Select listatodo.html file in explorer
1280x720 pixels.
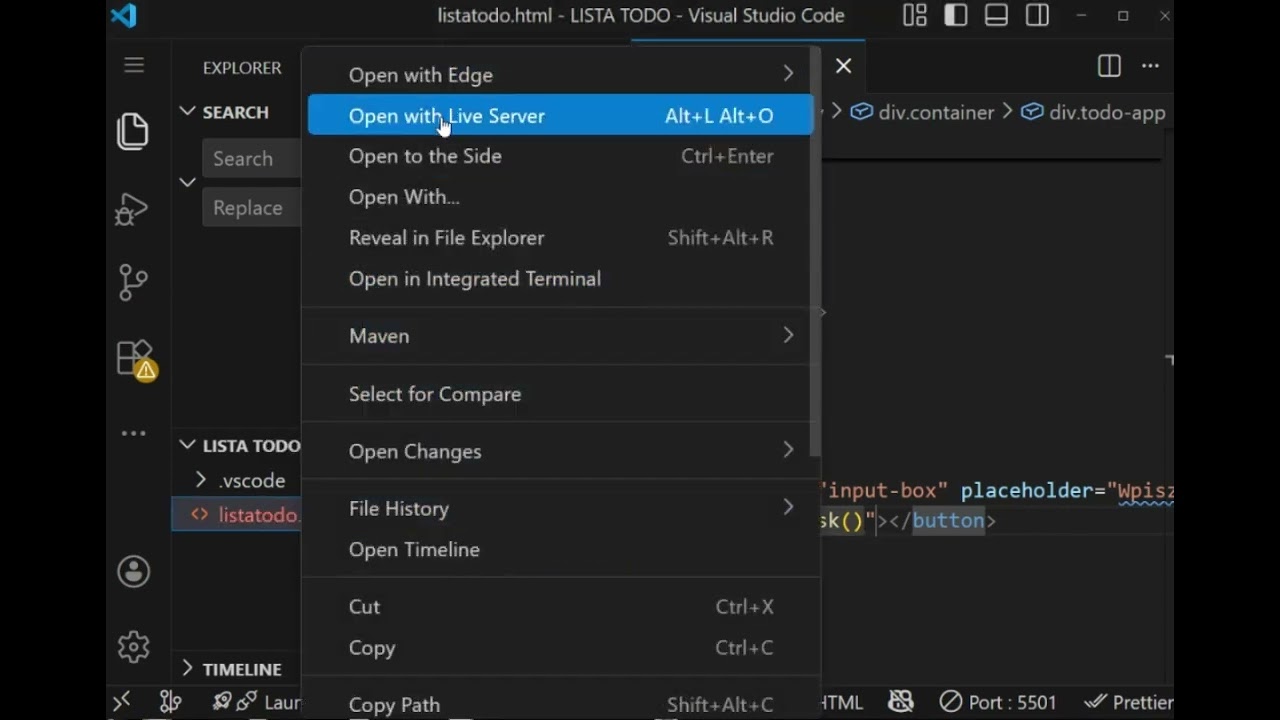coord(237,515)
